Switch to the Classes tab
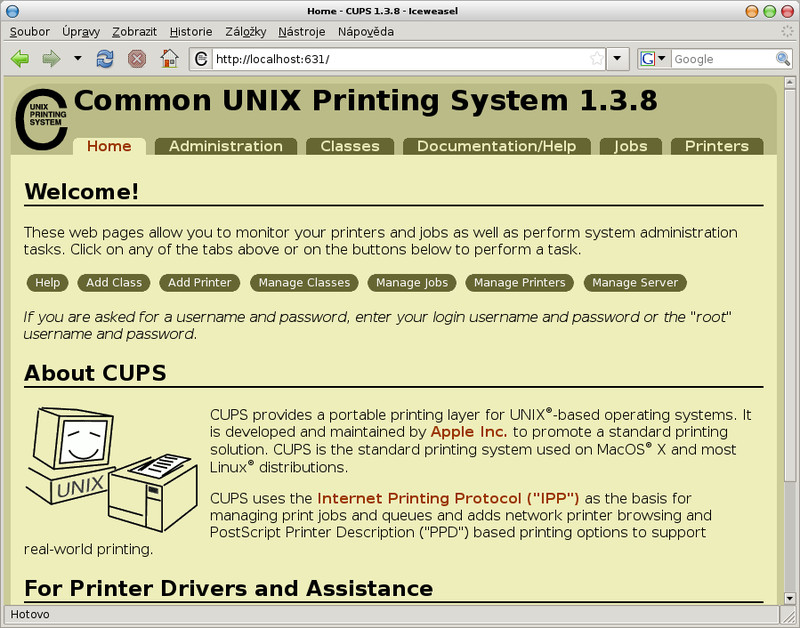 350,146
